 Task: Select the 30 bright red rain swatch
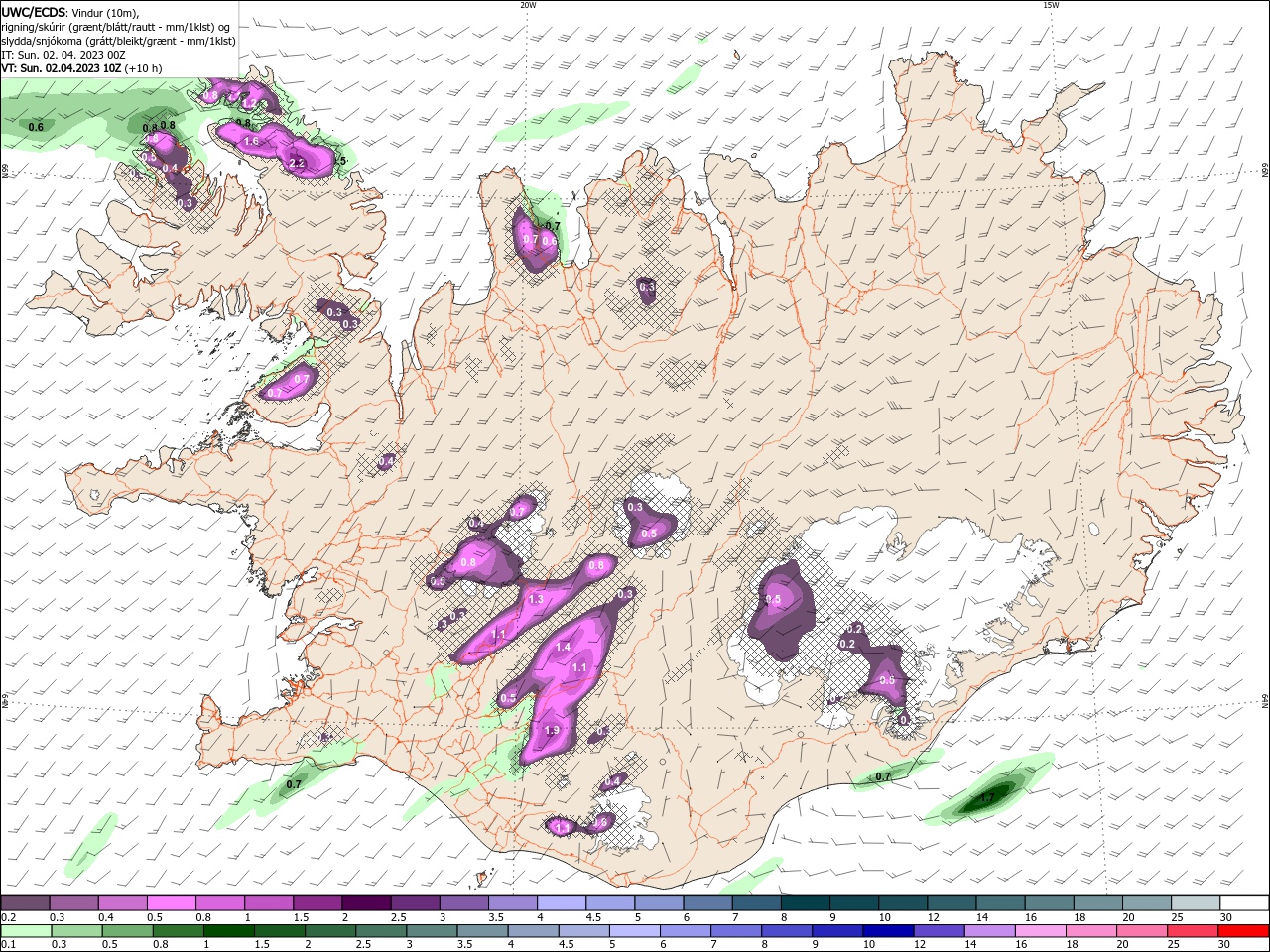[1242, 931]
